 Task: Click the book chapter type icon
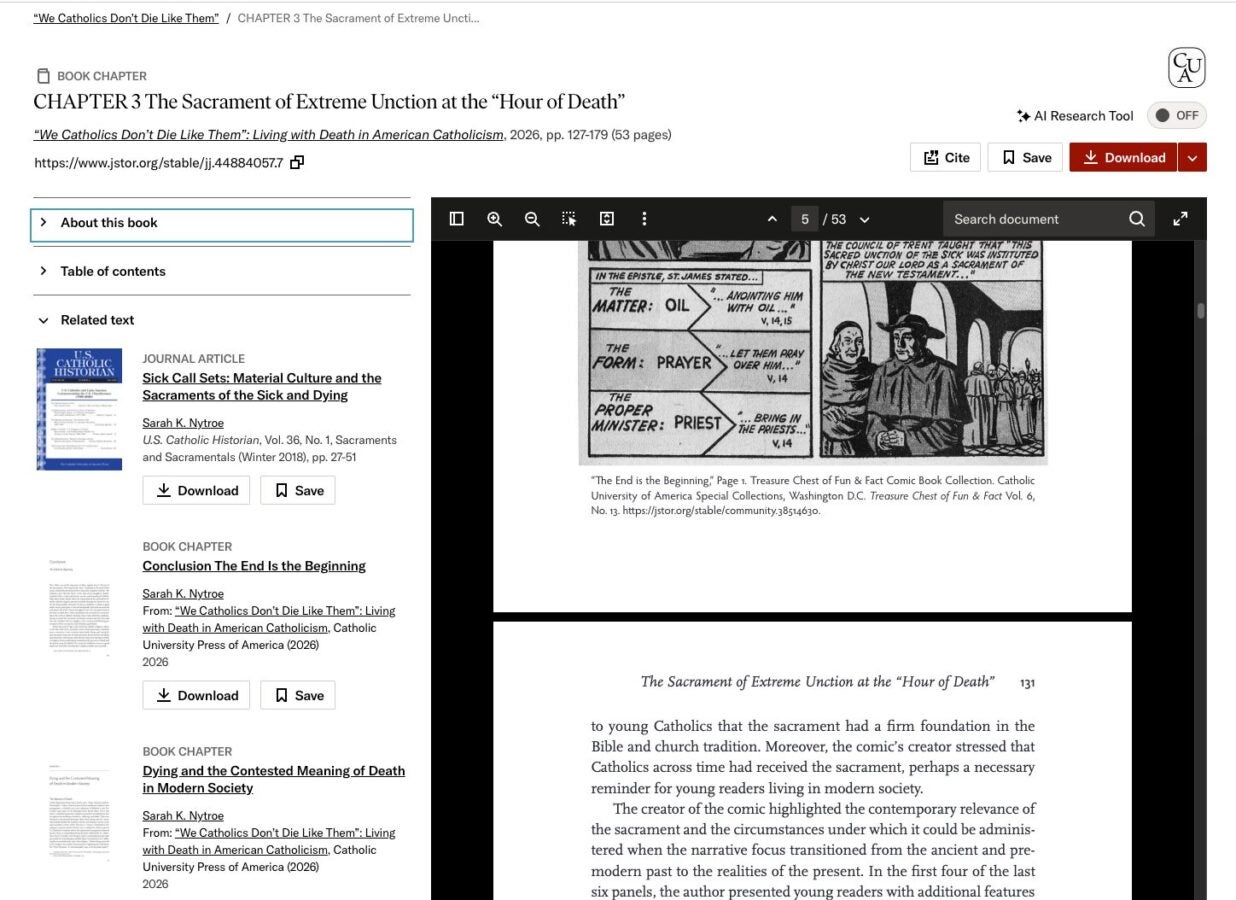coord(43,76)
